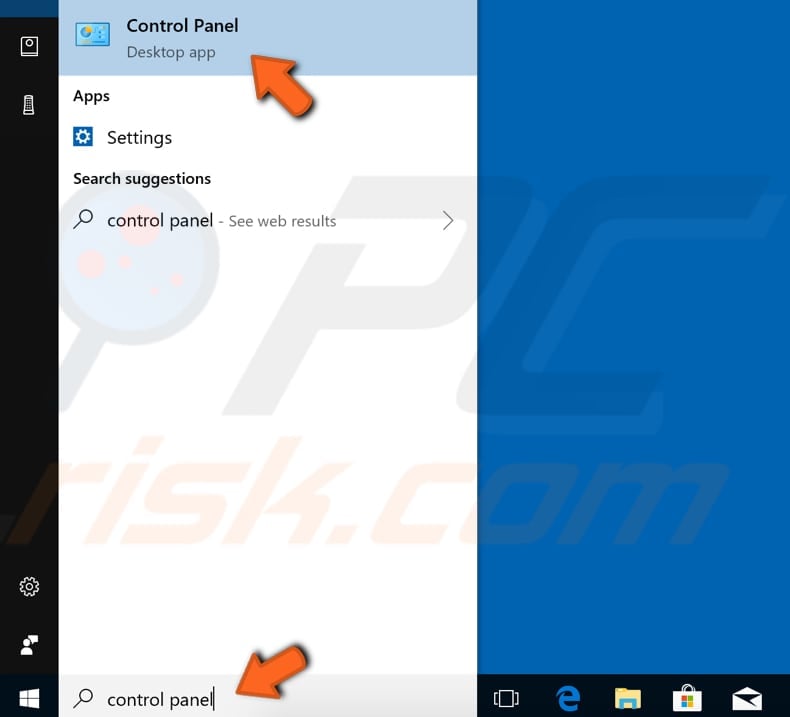
Task: Click the Apps section header
Action: [x=91, y=96]
